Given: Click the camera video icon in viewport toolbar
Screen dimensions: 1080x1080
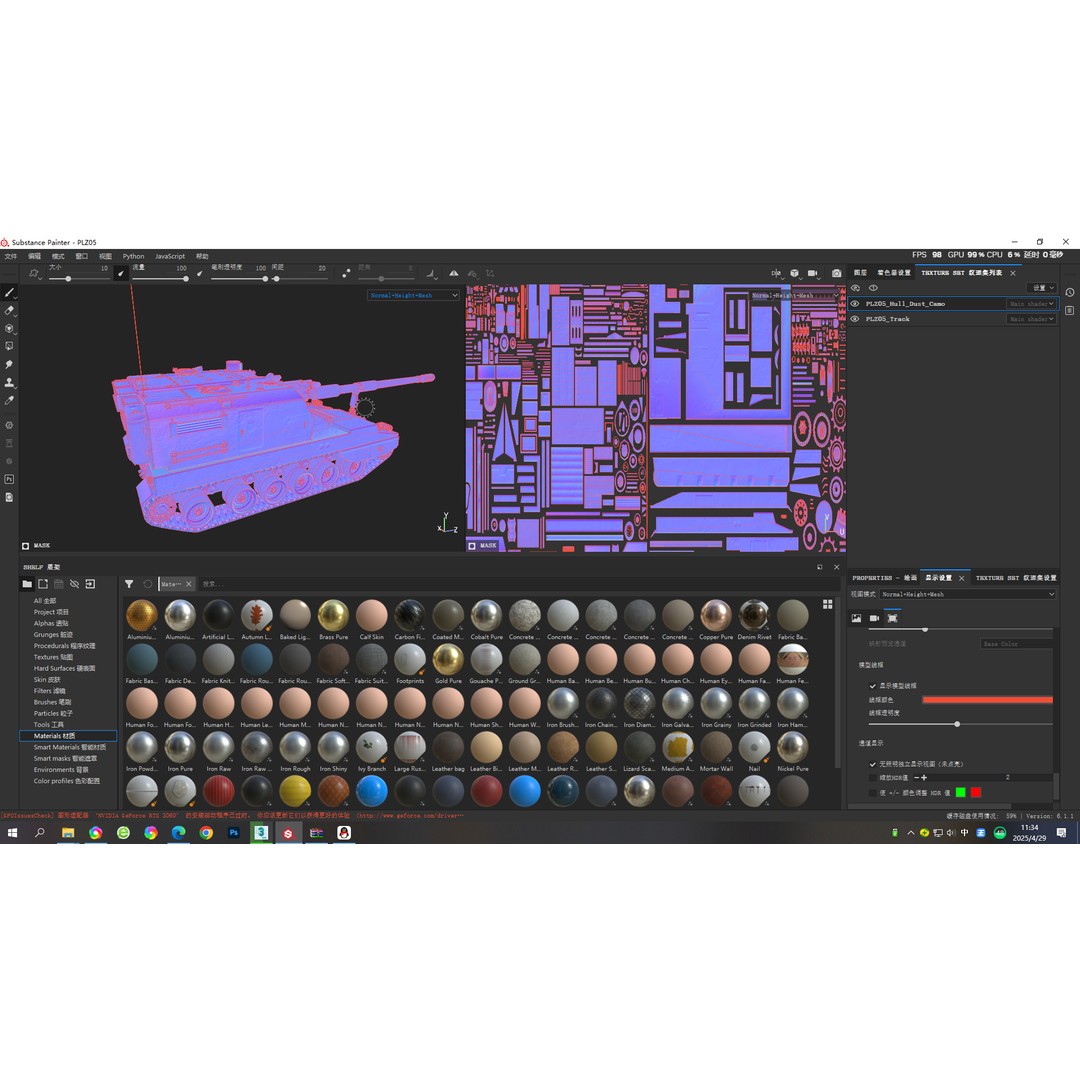Looking at the screenshot, I should 813,273.
